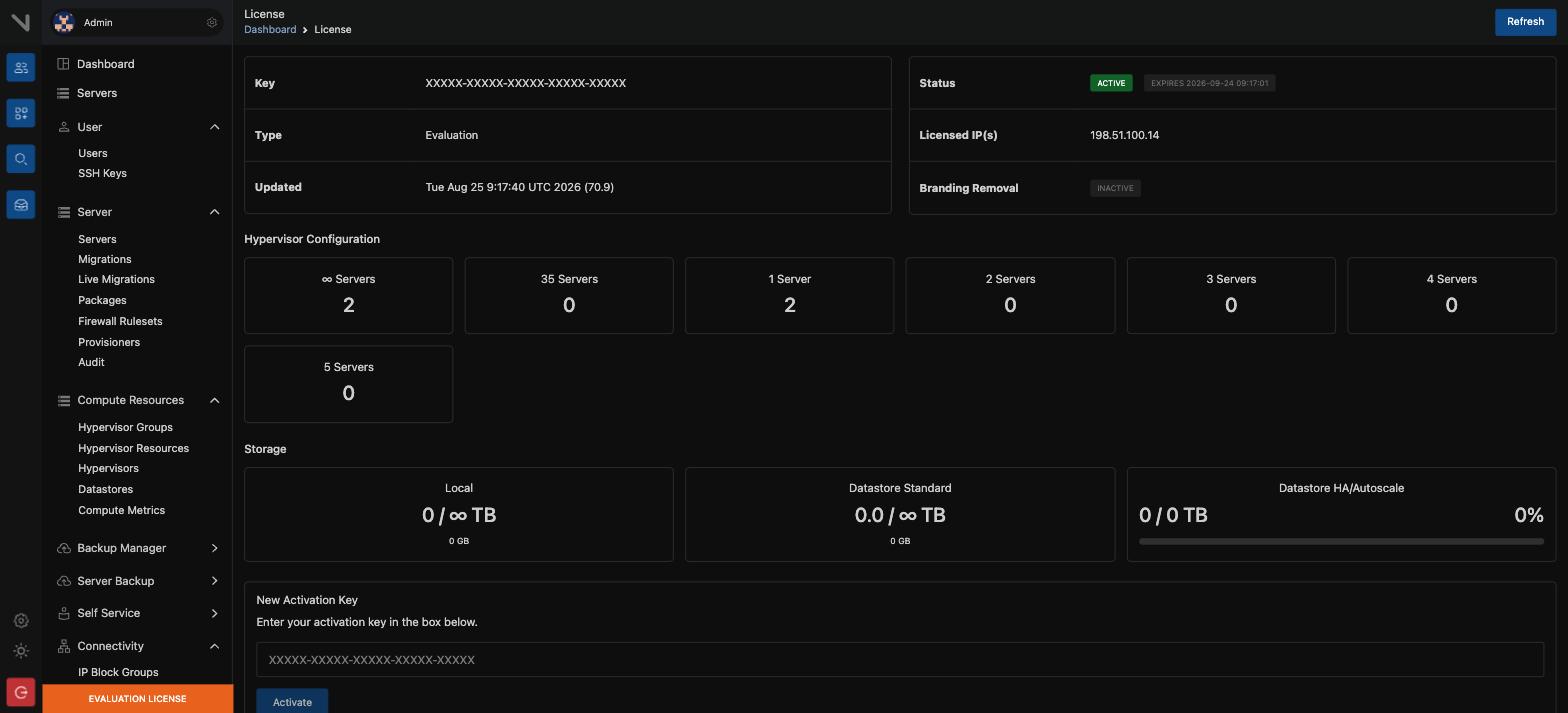Click the INACTIVE Branding Removal badge
Image resolution: width=1568 pixels, height=713 pixels.
(x=1115, y=188)
